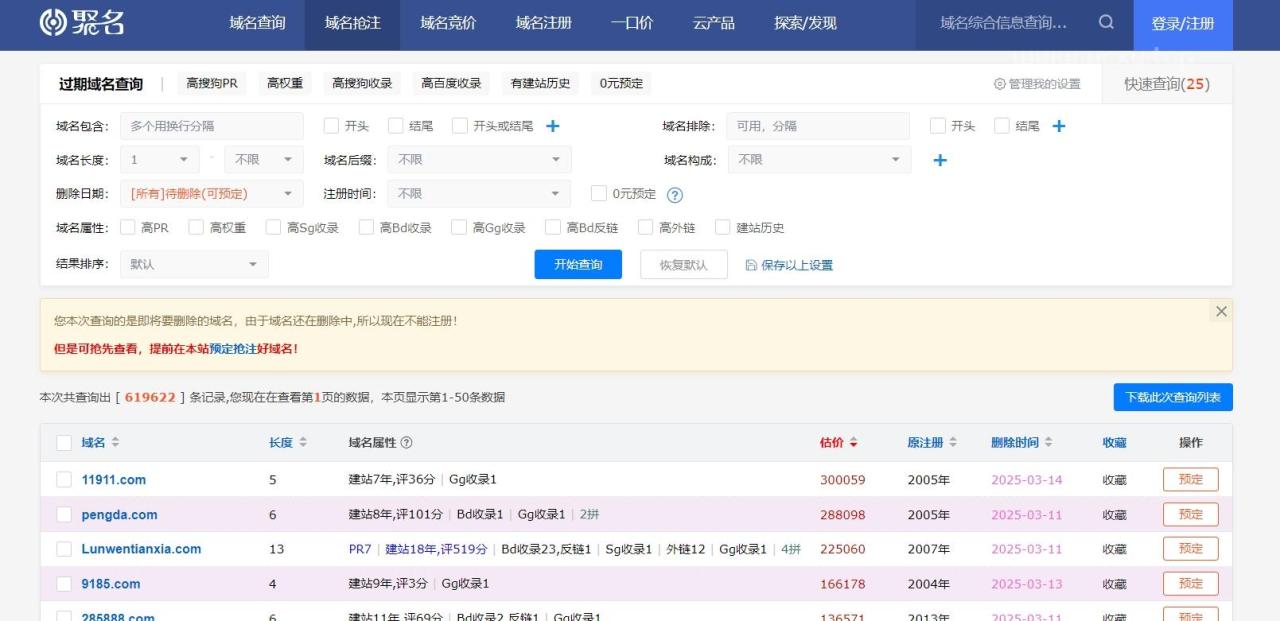1280x621 pixels.
Task: Click the 开始查询 button
Action: pos(578,264)
